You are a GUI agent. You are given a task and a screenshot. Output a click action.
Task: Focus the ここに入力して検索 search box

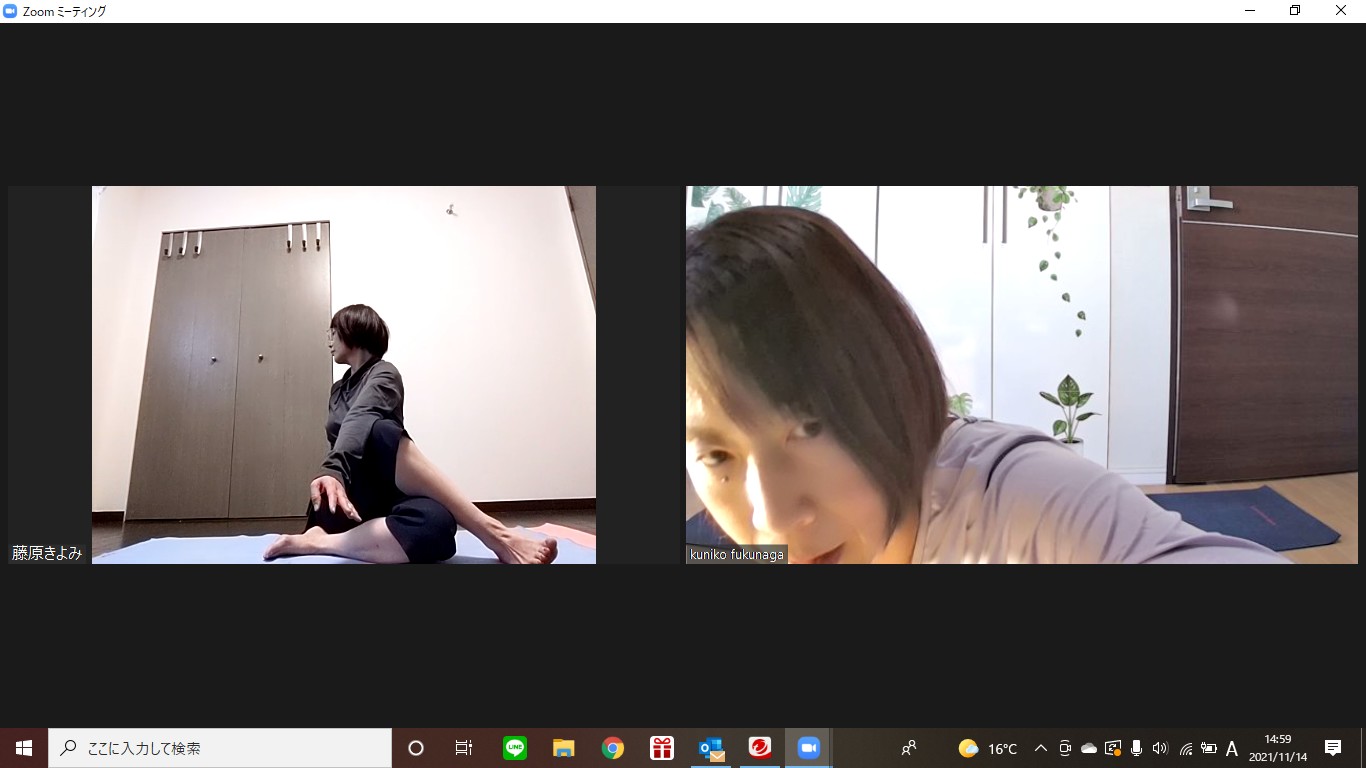(x=220, y=748)
